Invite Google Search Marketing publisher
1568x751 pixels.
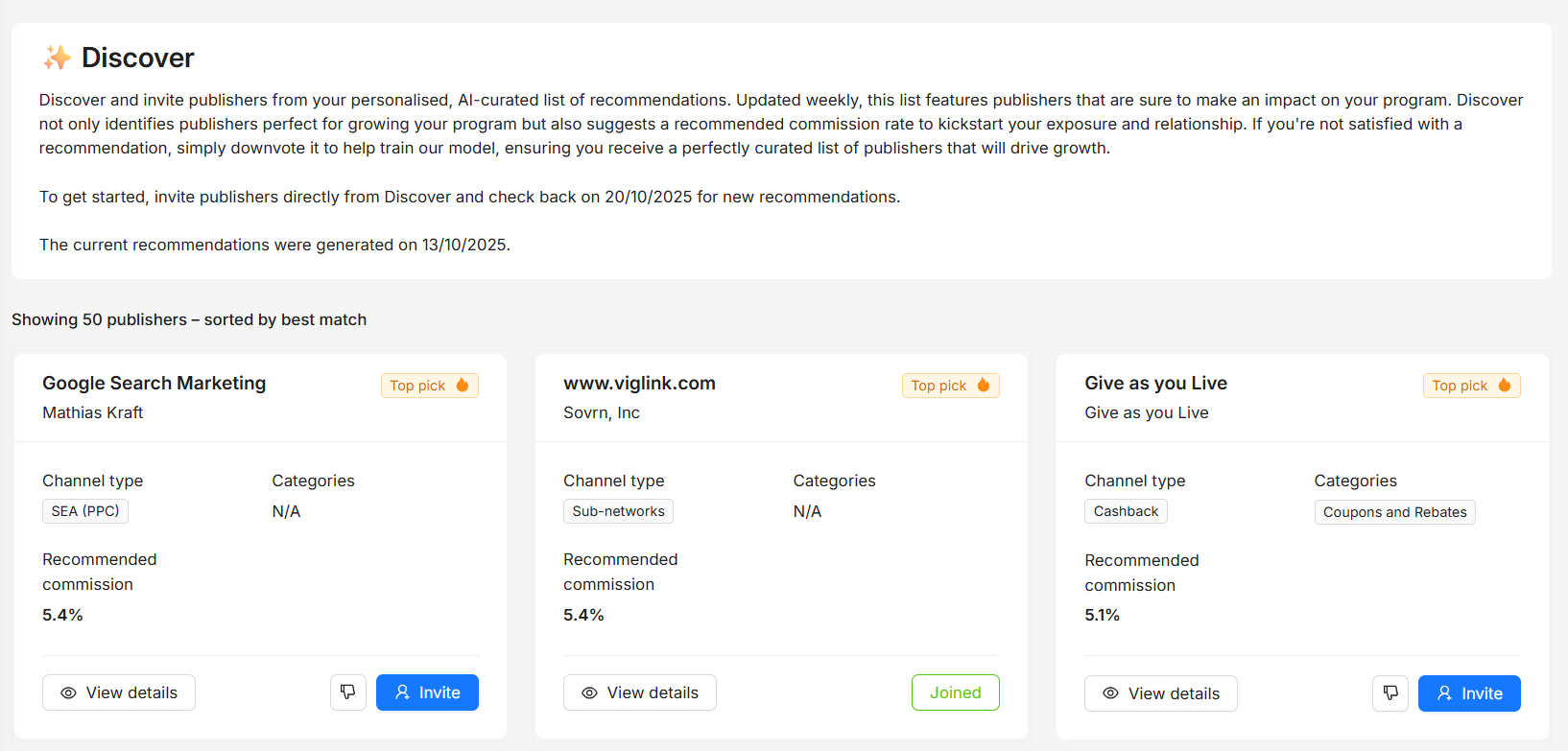[x=427, y=692]
